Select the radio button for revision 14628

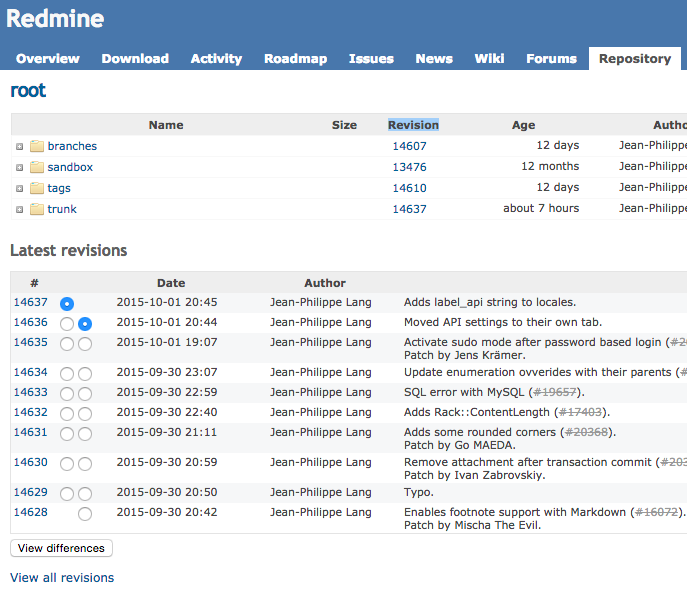click(85, 514)
